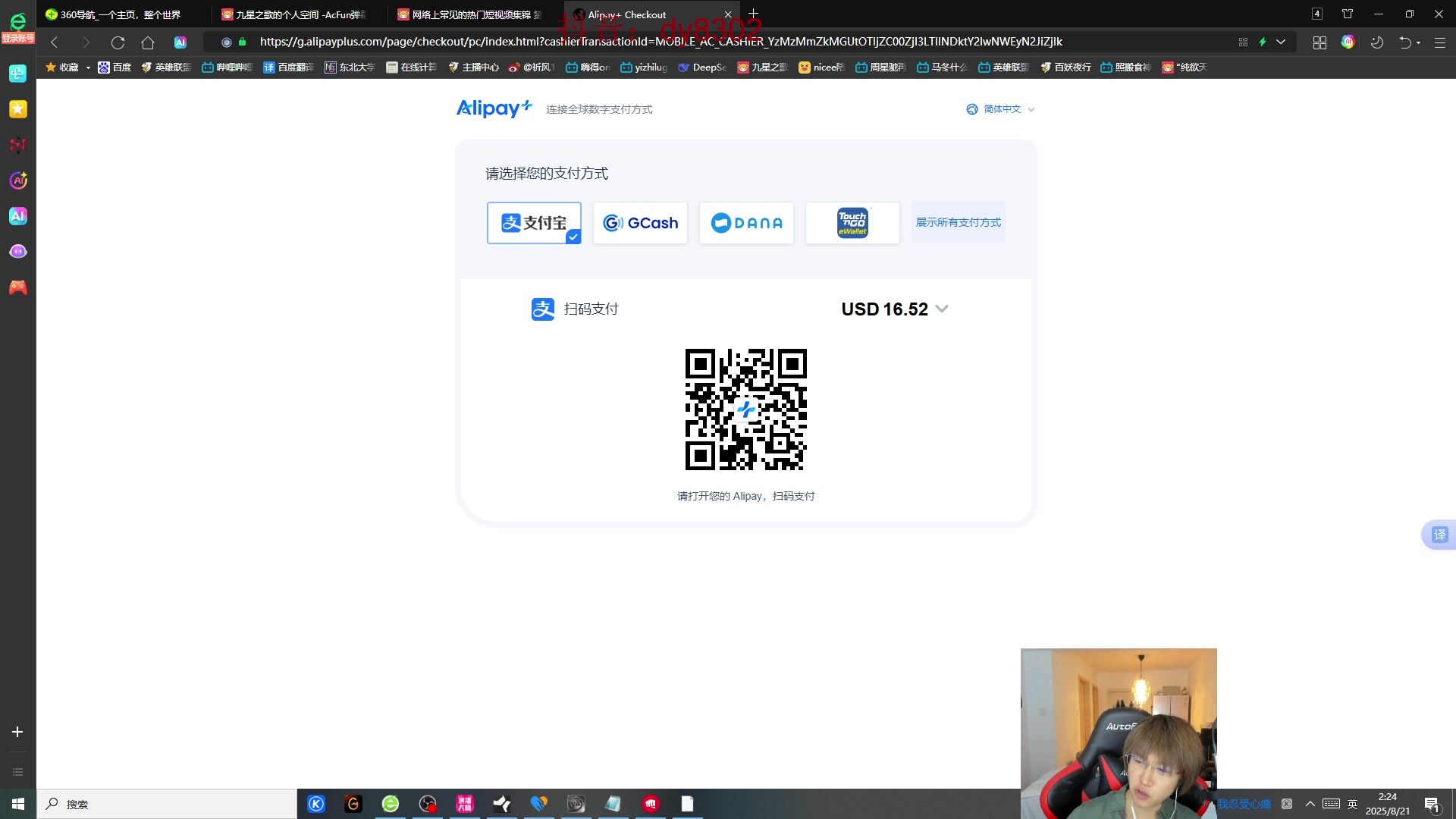Image resolution: width=1456 pixels, height=819 pixels.
Task: Reload the current page
Action: 118,42
